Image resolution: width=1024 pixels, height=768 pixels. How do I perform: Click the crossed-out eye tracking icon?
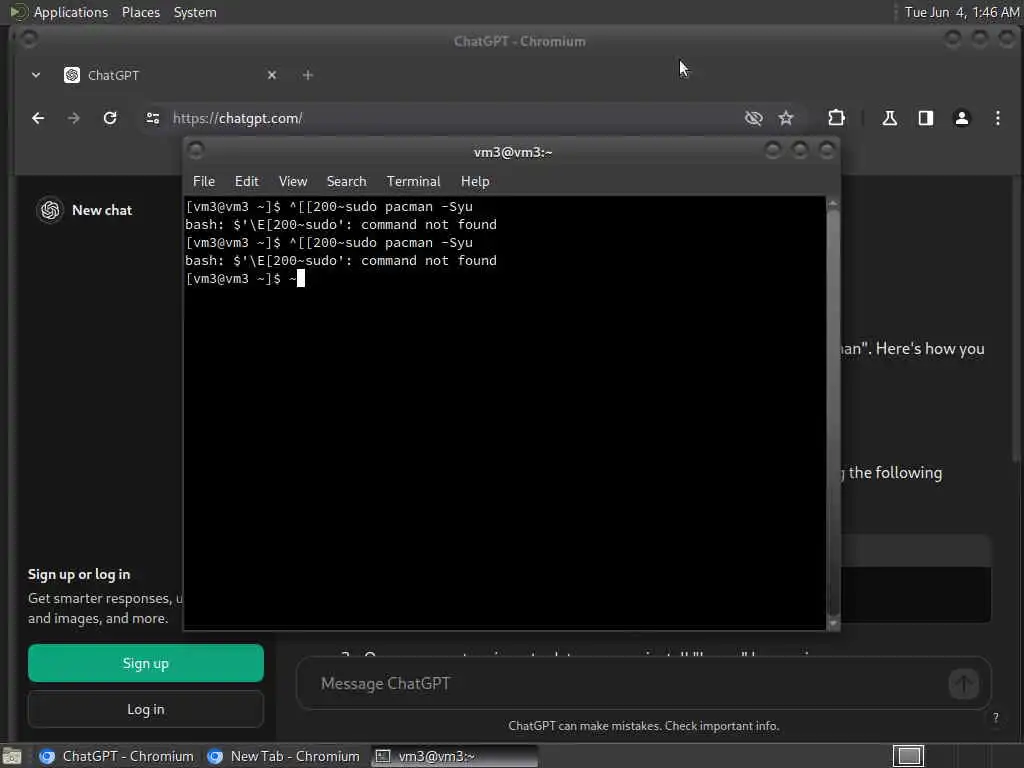point(754,118)
